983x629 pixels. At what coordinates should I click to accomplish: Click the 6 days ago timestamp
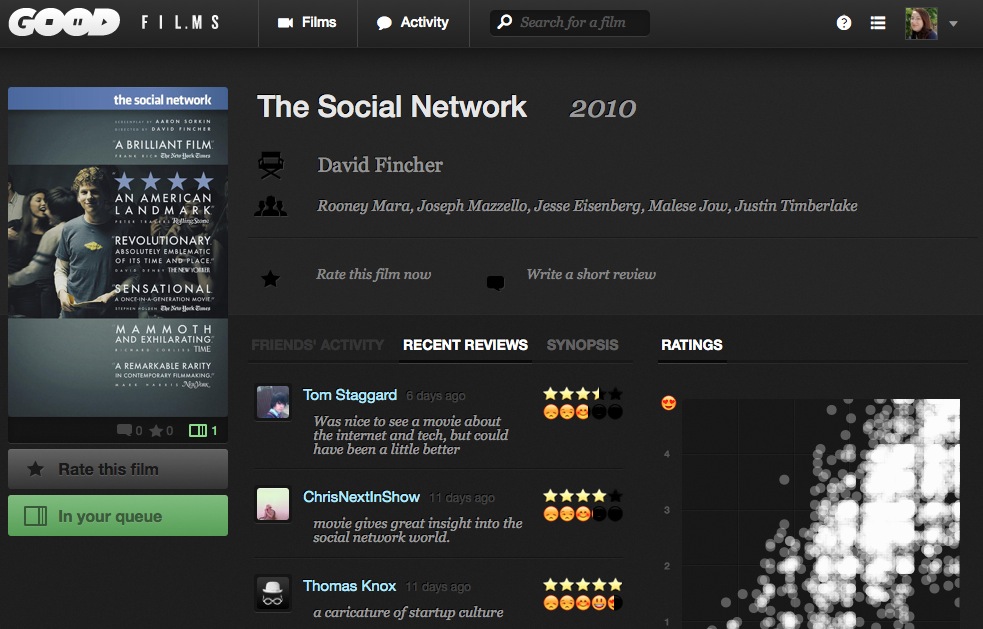tap(436, 396)
